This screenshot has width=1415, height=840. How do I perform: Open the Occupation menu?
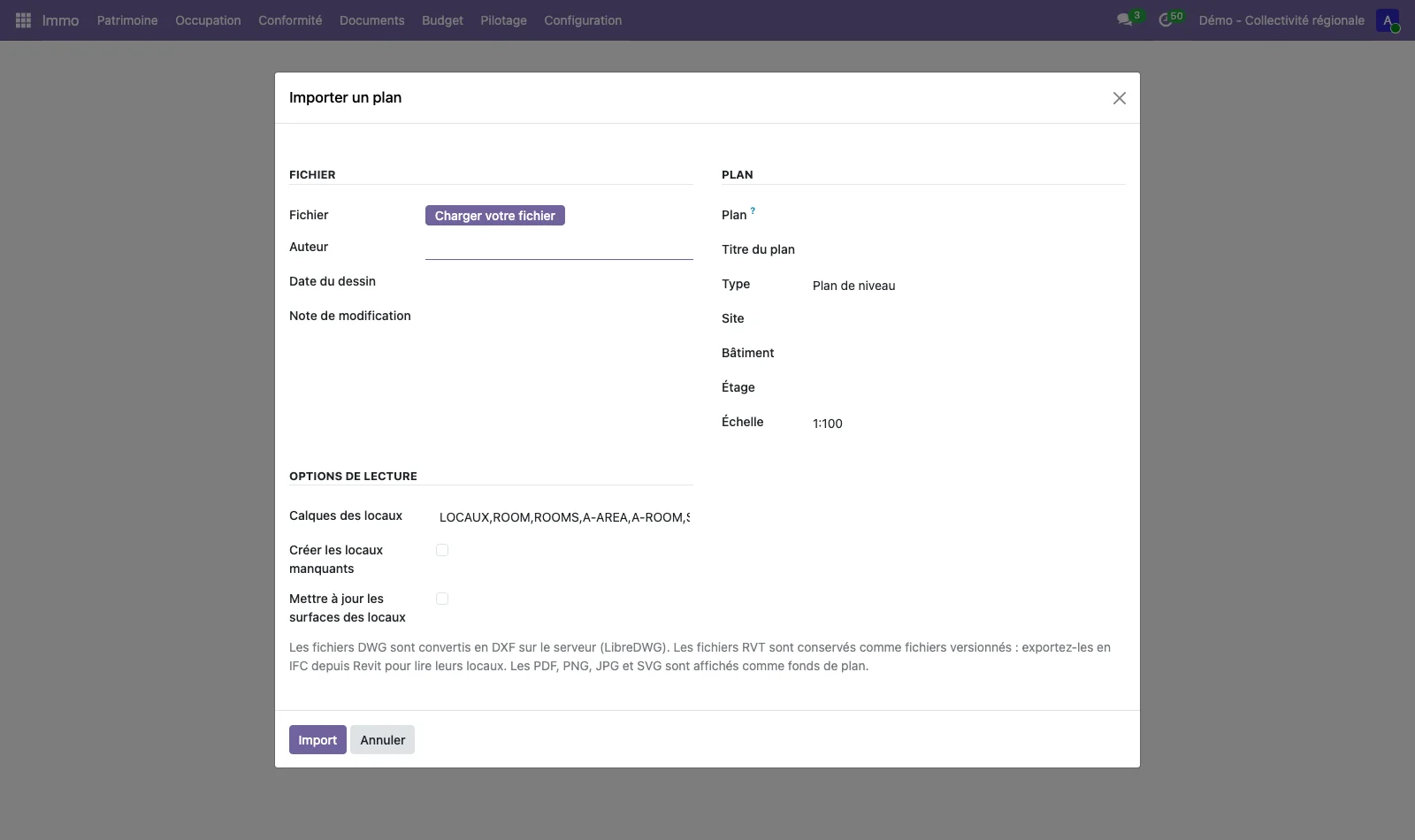point(208,20)
